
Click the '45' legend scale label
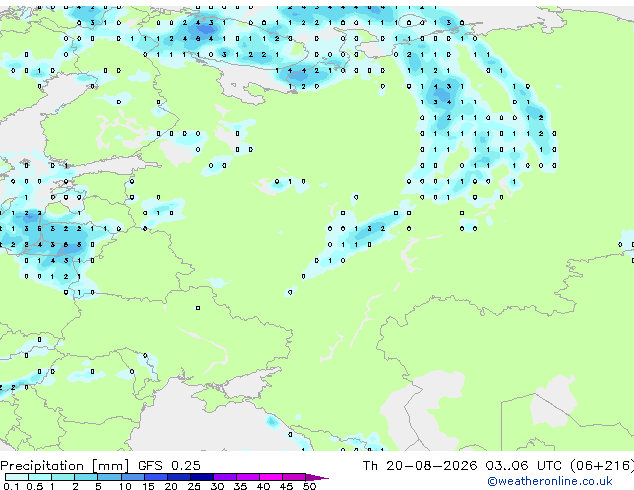point(287,486)
